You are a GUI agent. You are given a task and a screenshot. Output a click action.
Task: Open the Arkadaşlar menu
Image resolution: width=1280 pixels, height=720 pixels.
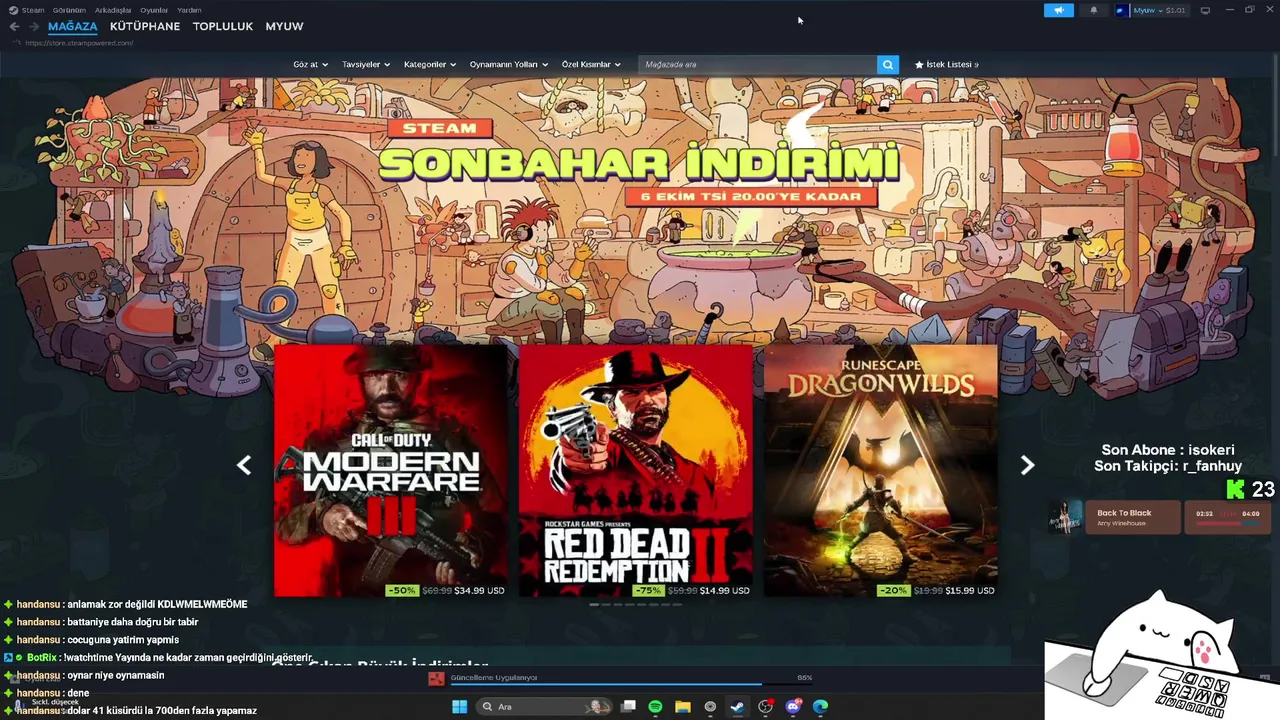point(113,10)
